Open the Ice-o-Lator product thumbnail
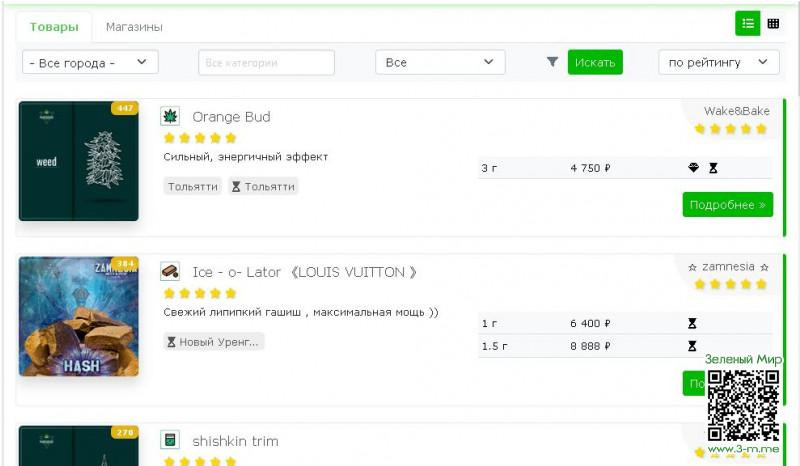The image size is (800, 466). [79, 316]
